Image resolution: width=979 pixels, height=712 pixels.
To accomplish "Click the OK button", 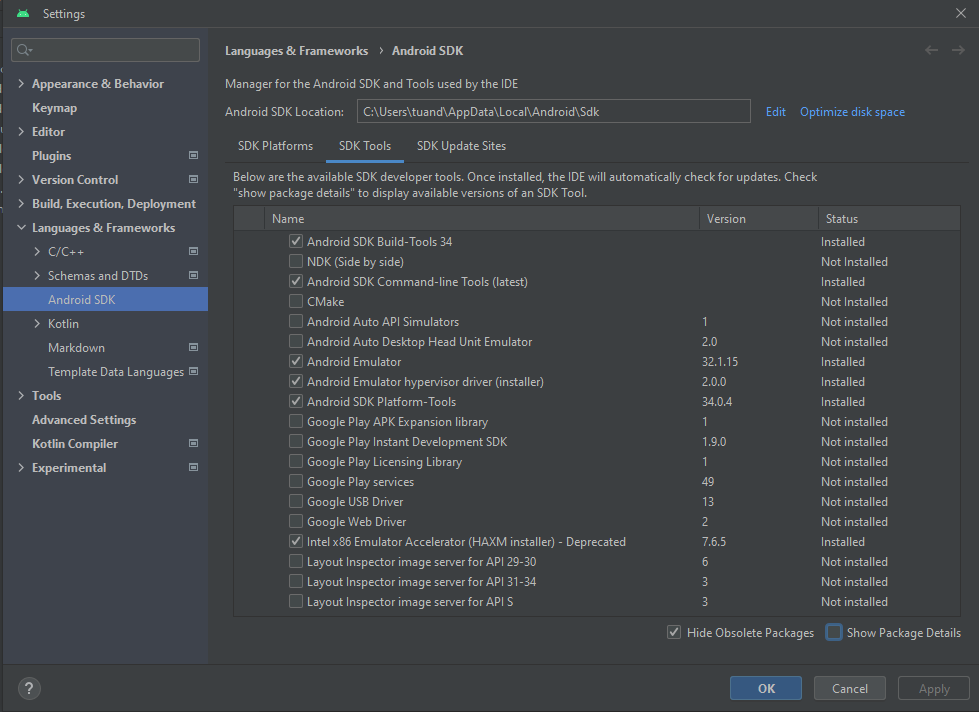I will [x=765, y=688].
